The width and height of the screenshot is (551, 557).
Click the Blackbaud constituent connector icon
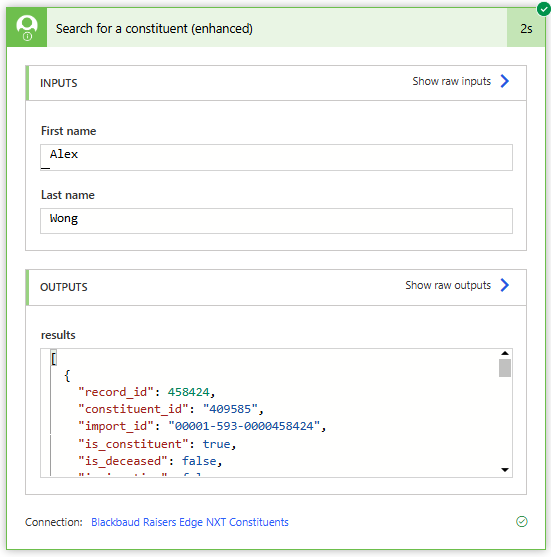coord(27,28)
